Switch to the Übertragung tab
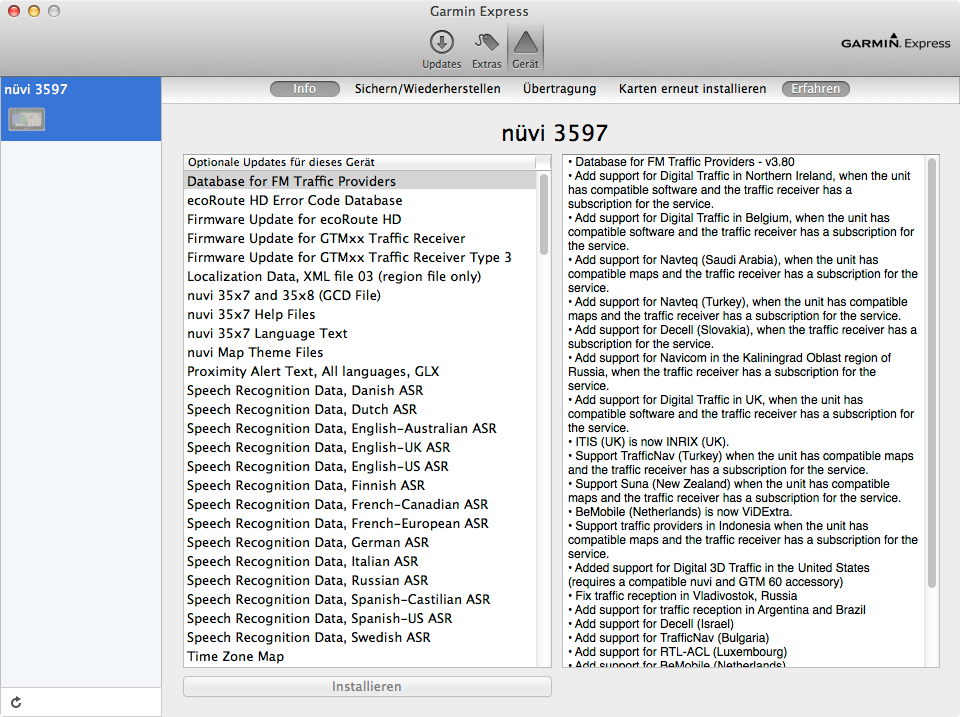 point(559,89)
